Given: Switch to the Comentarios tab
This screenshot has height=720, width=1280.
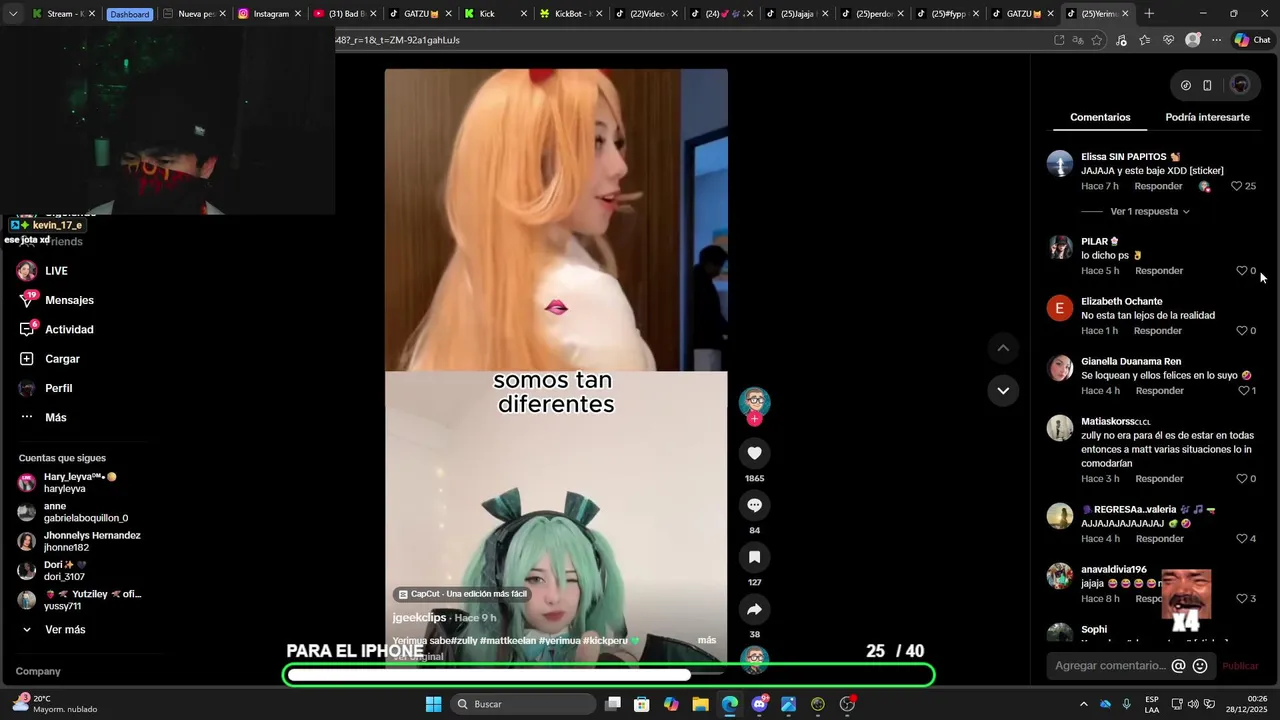Looking at the screenshot, I should click(1100, 117).
